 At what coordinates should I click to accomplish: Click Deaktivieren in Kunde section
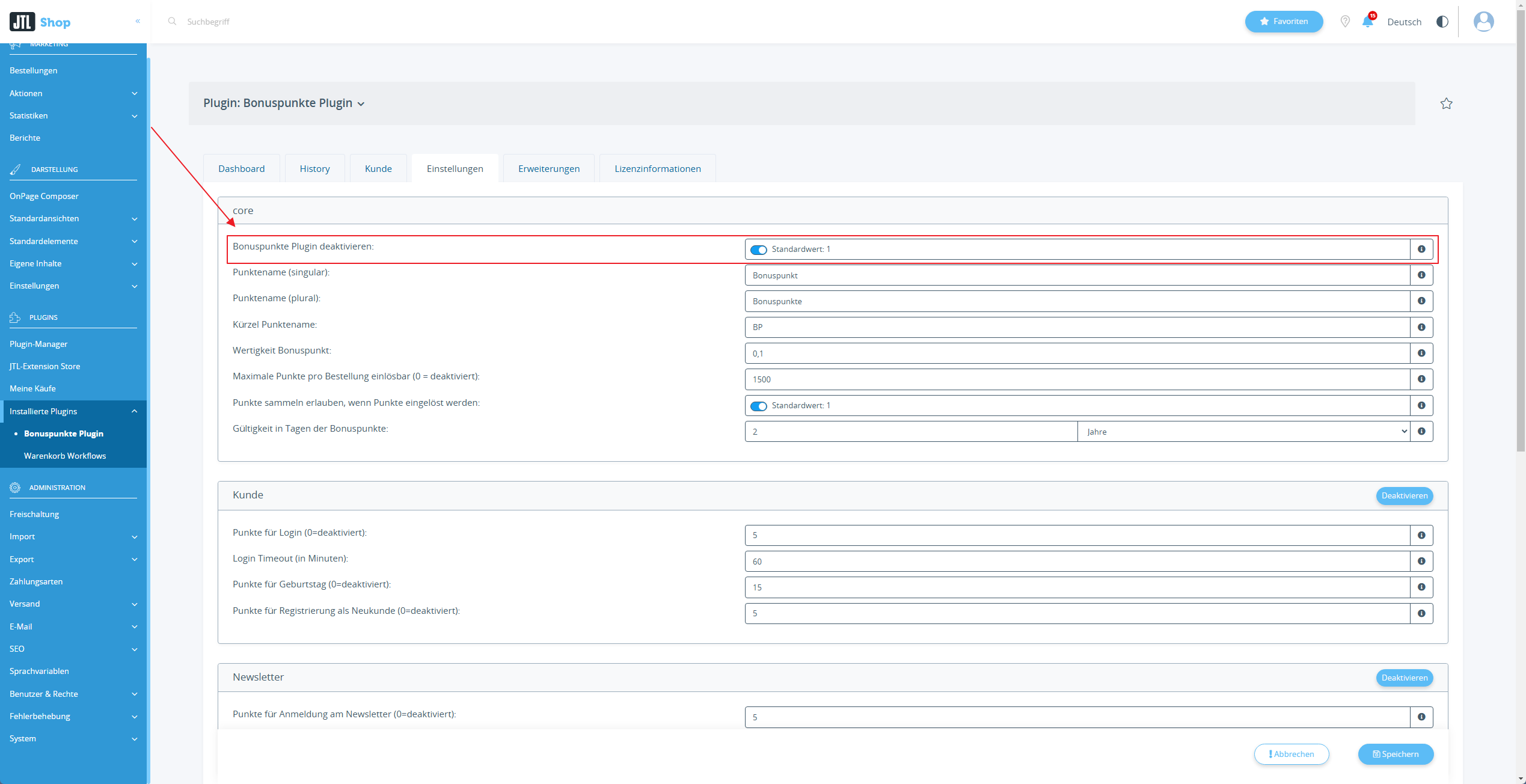click(x=1405, y=495)
